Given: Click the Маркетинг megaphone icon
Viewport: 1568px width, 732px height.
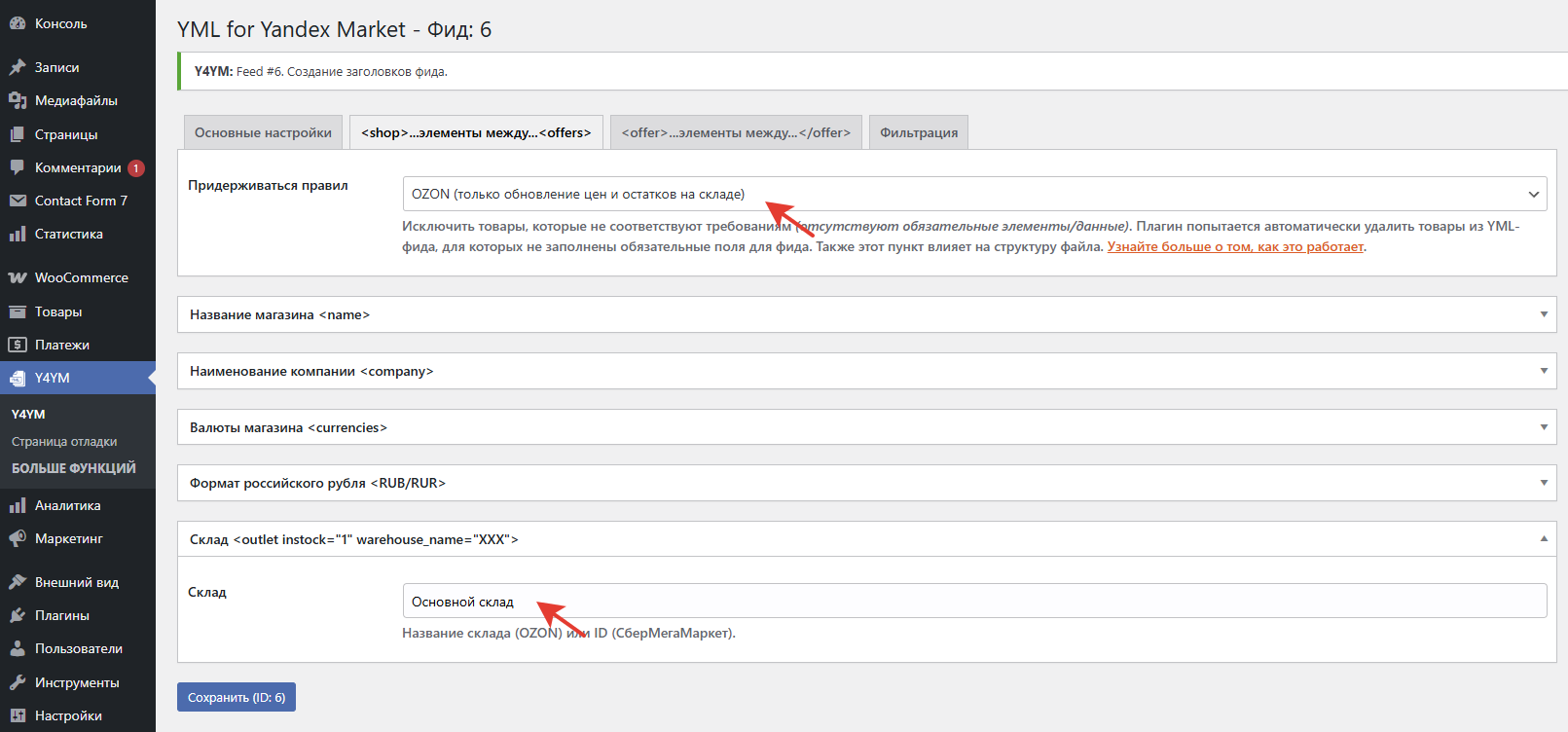Looking at the screenshot, I should pos(18,538).
